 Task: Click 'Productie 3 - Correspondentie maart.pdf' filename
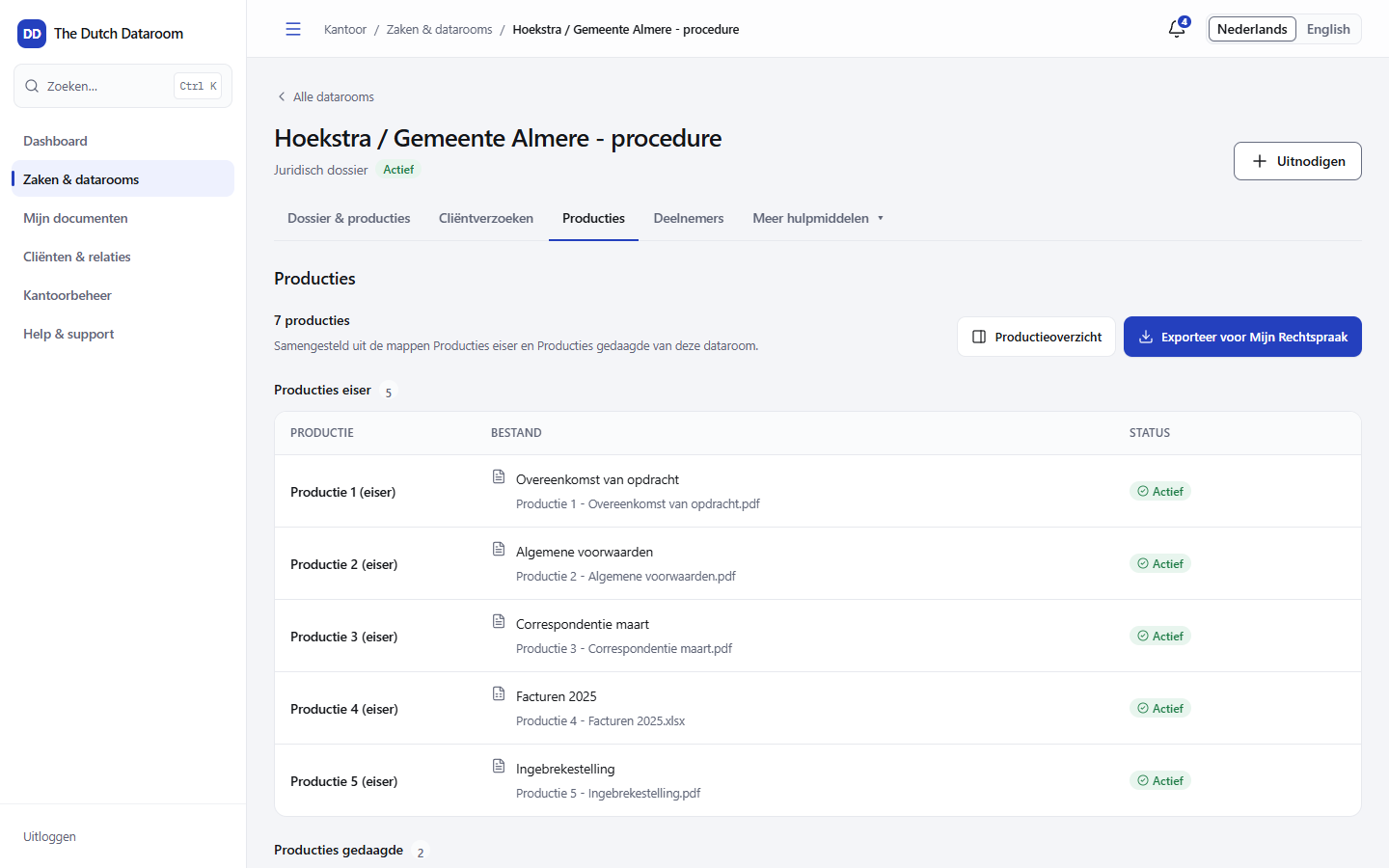pyautogui.click(x=624, y=648)
